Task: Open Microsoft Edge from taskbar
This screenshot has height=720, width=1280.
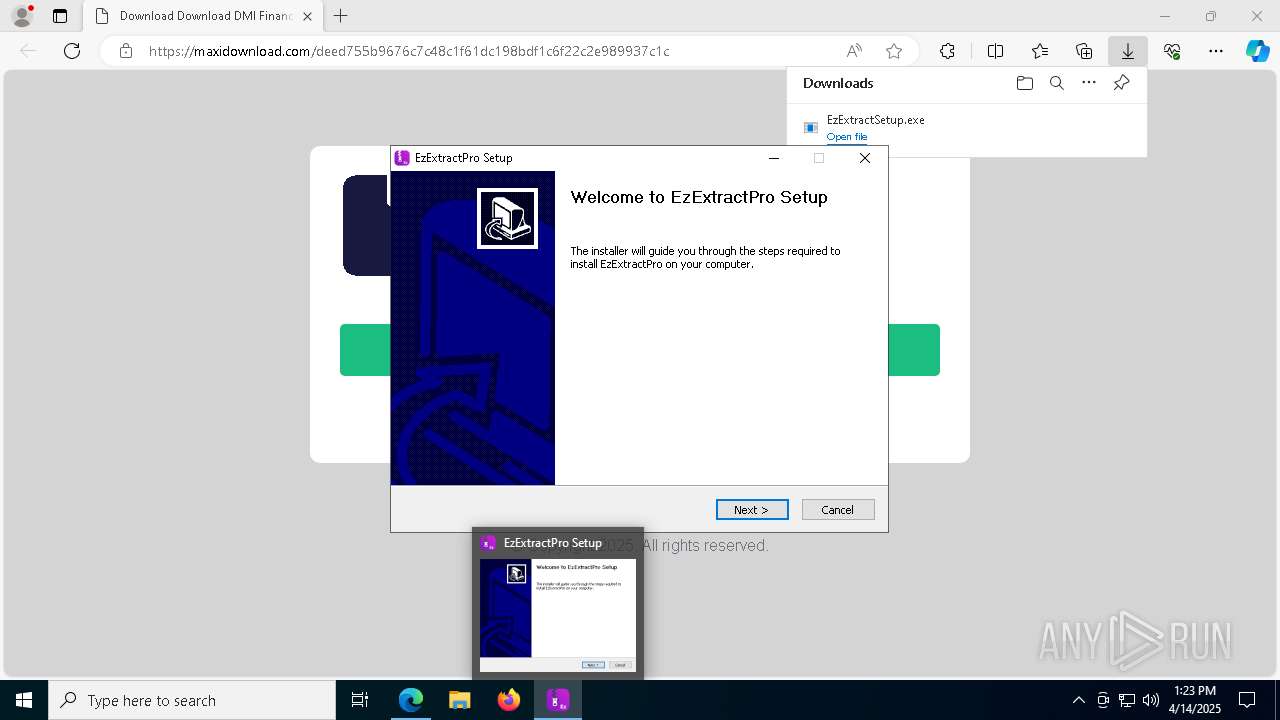Action: (411, 700)
